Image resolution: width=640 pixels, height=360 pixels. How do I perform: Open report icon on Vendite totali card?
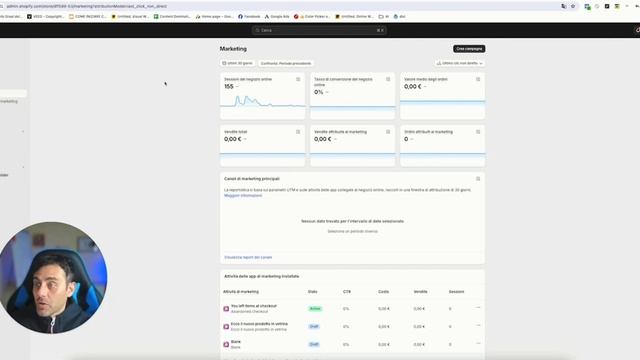[298, 132]
